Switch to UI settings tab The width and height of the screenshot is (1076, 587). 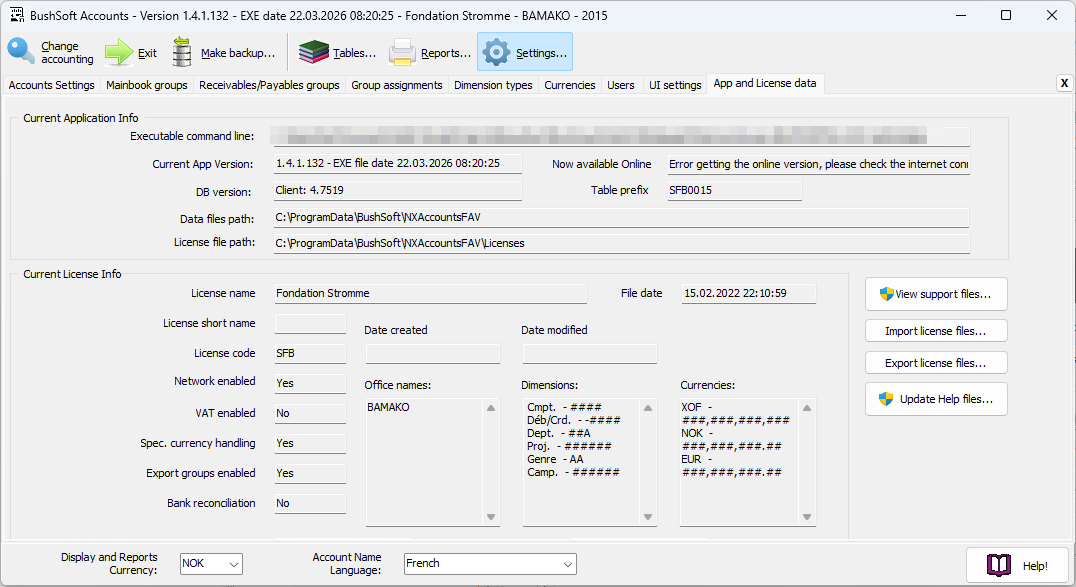coord(675,84)
